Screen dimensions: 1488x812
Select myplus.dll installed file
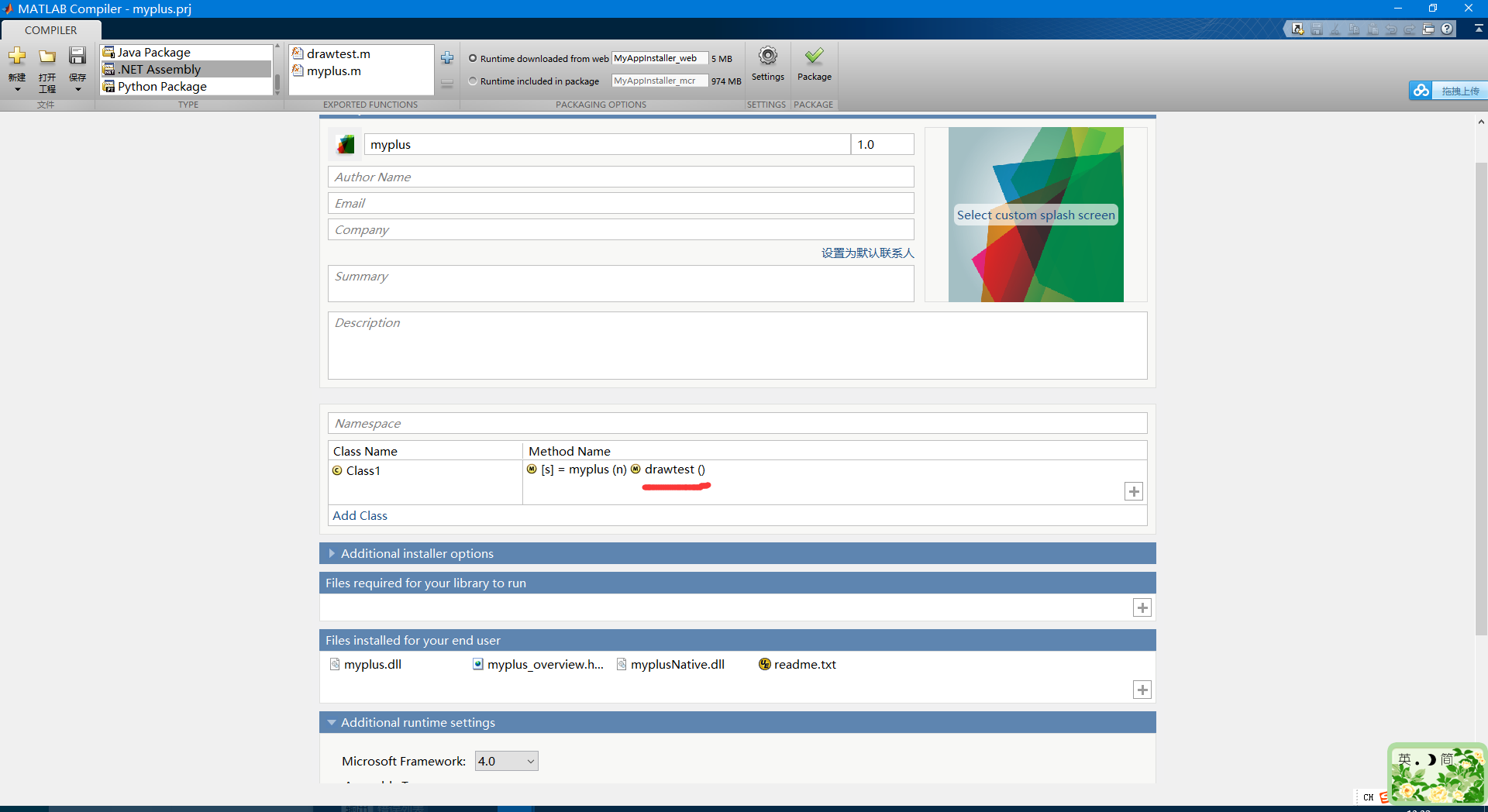(366, 664)
